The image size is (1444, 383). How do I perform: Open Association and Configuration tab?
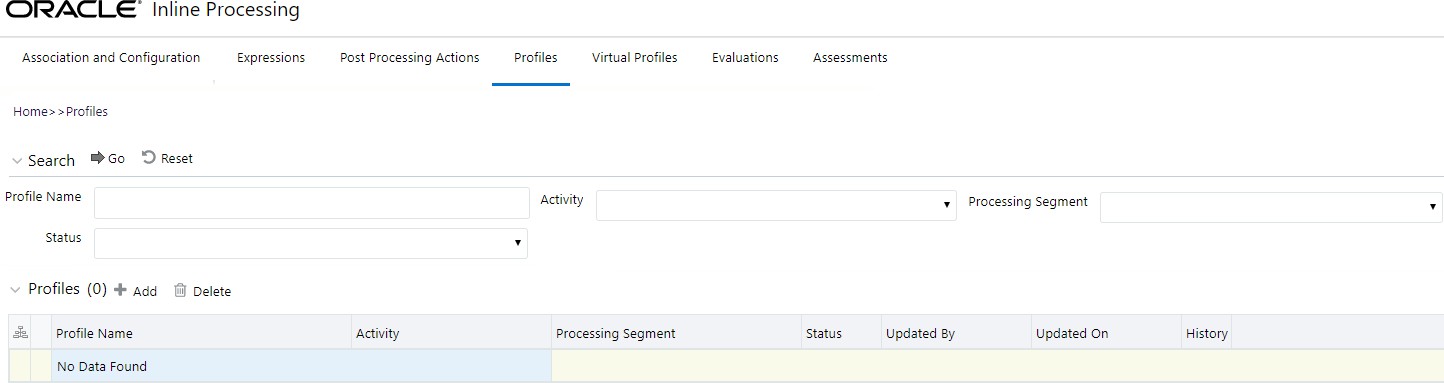pyautogui.click(x=111, y=58)
